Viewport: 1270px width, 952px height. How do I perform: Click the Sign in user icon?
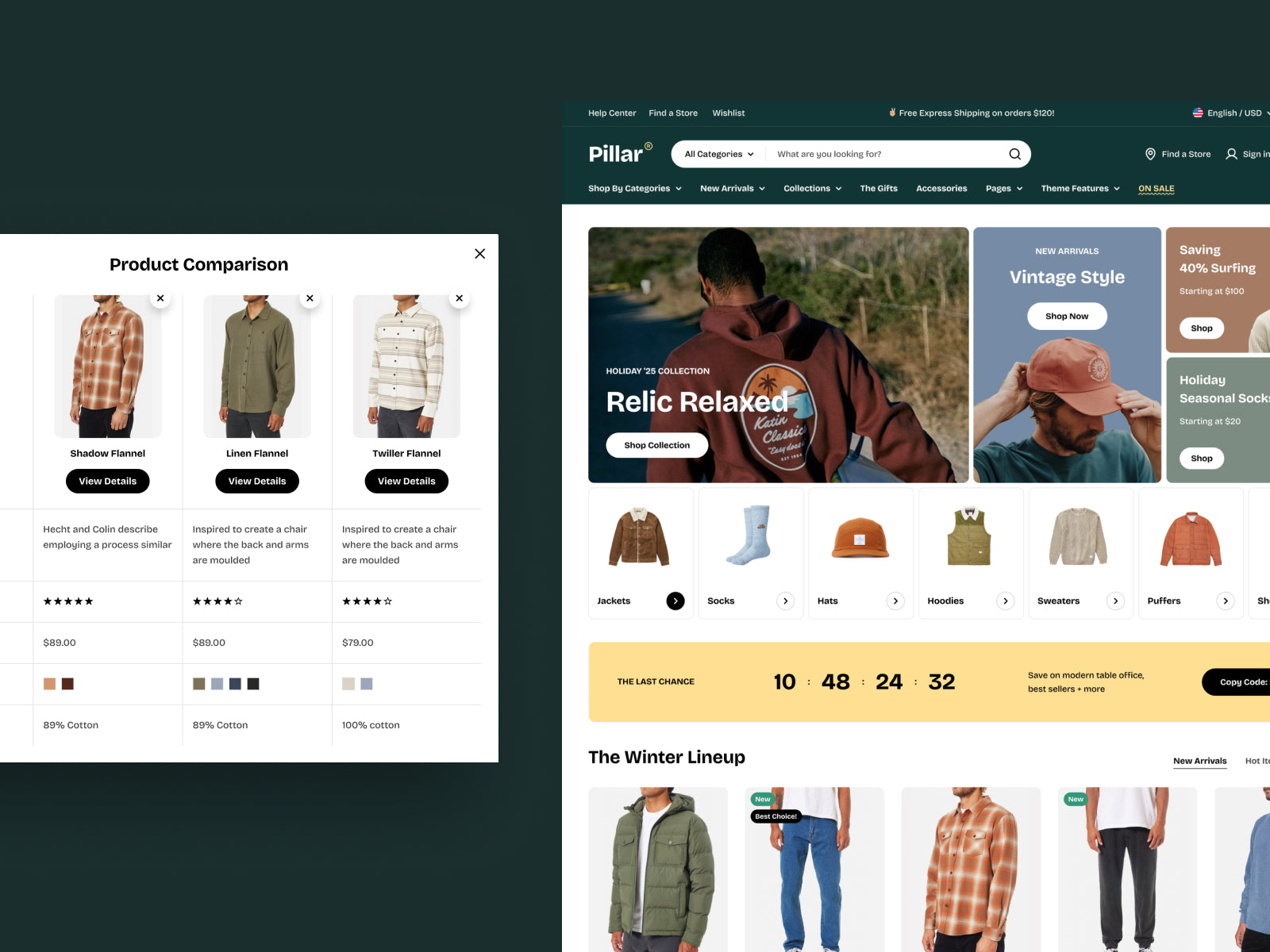(1231, 154)
